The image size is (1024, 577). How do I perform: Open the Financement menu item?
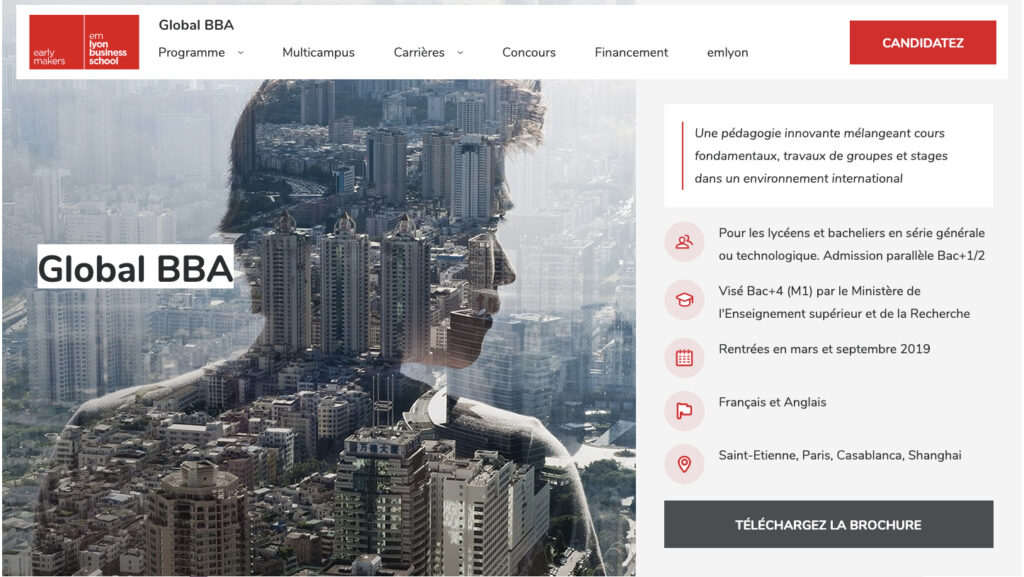631,53
